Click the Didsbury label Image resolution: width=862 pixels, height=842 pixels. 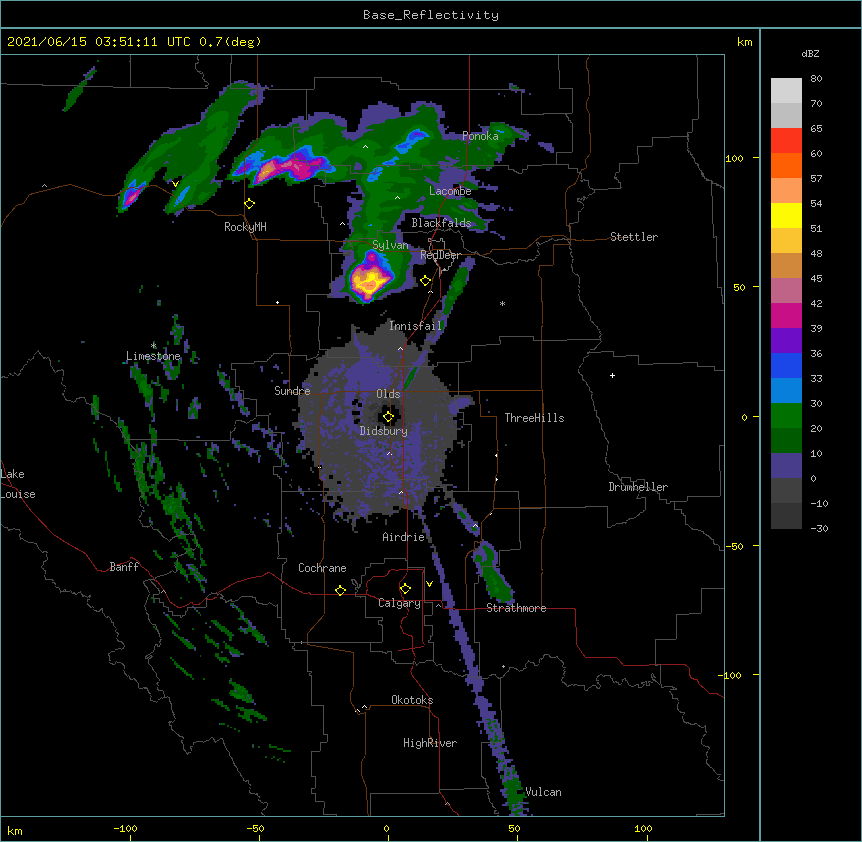point(384,431)
